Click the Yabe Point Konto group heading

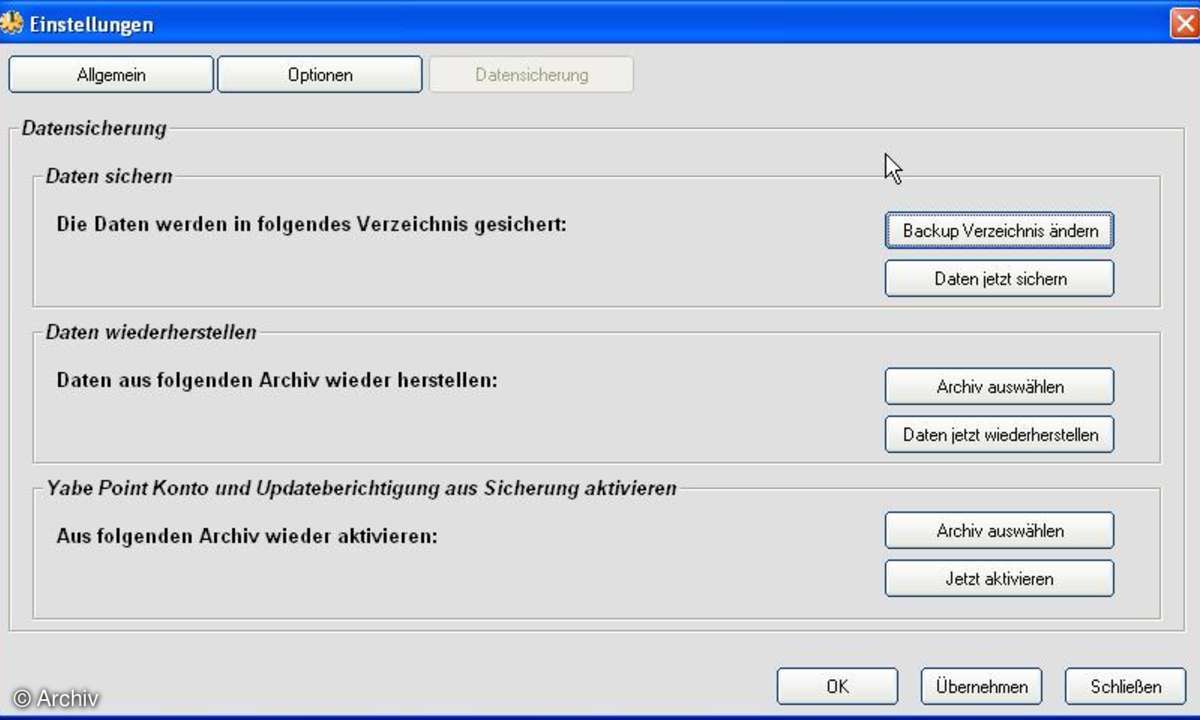(361, 488)
